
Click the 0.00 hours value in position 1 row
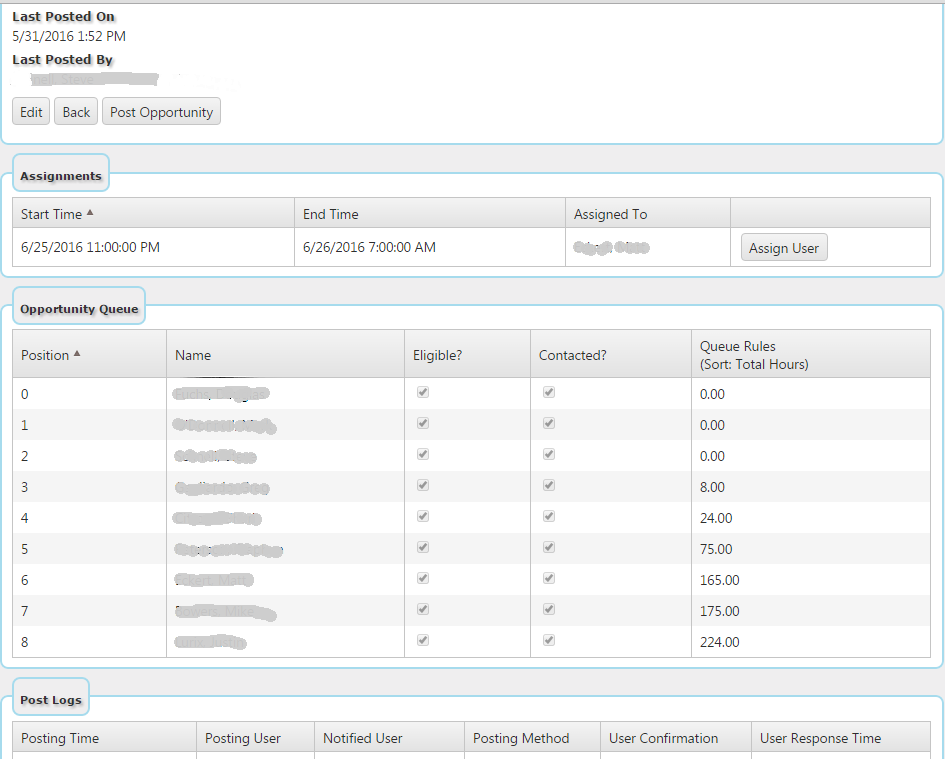tap(712, 425)
